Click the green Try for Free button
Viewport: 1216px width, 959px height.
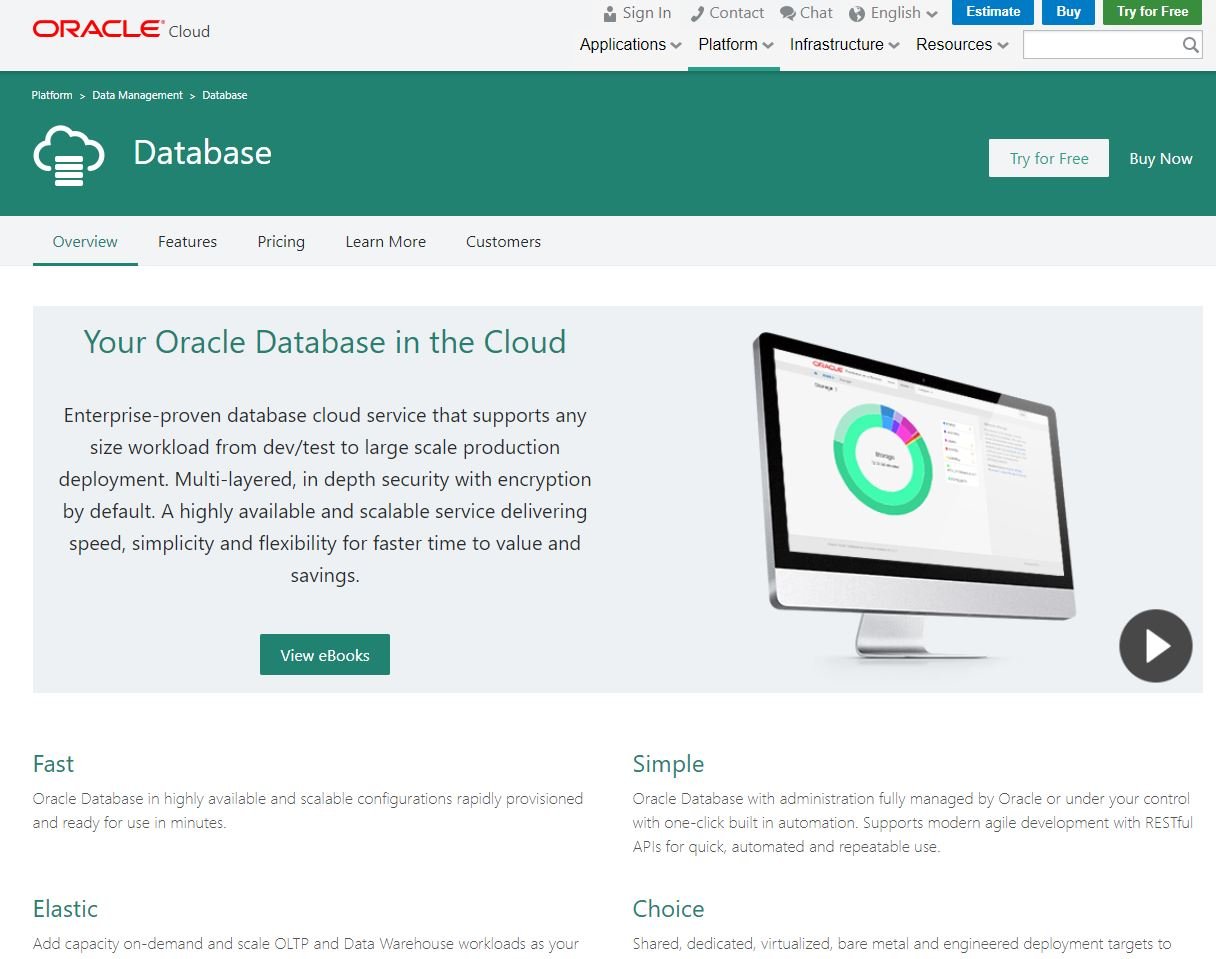[x=1152, y=12]
